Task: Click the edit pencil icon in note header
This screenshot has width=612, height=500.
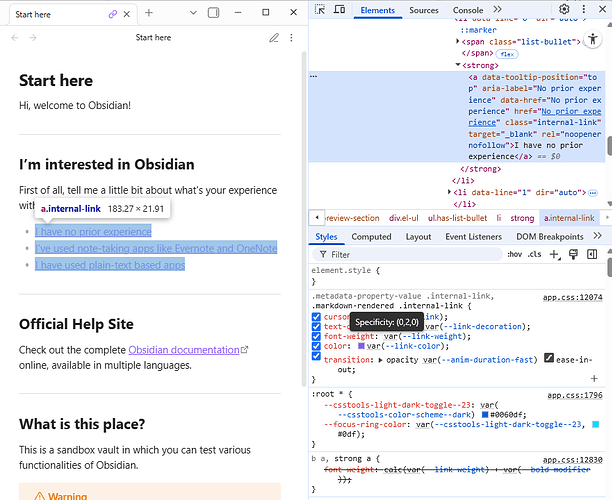Action: click(273, 38)
